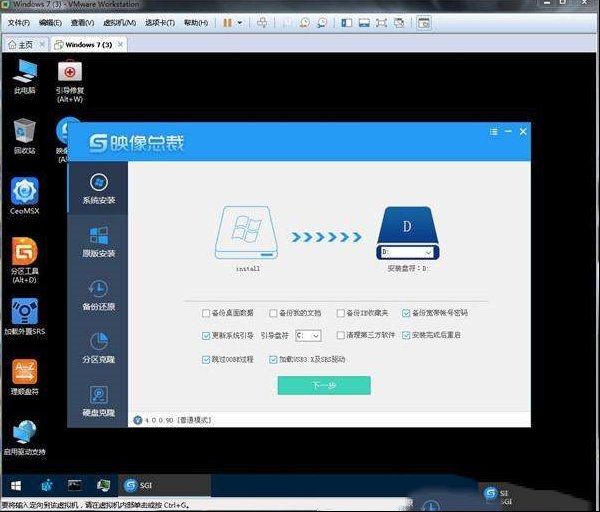Open the 选项卡(T) menu
Viewport: 600px width, 512px height.
click(x=160, y=23)
